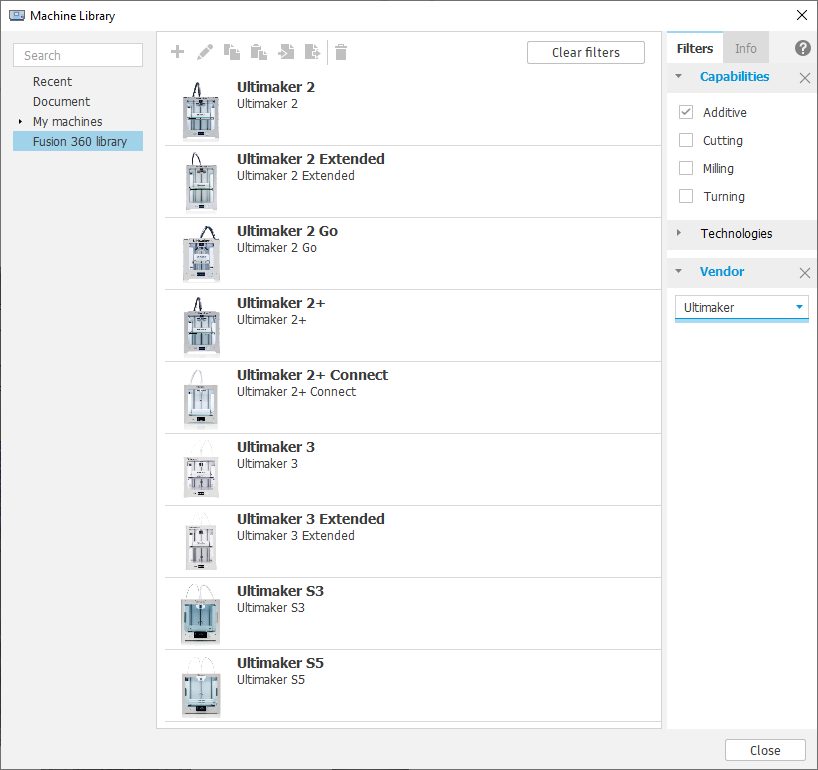Click the bold 'Ultimaker 3' title
Viewport: 818px width, 770px height.
(x=275, y=447)
